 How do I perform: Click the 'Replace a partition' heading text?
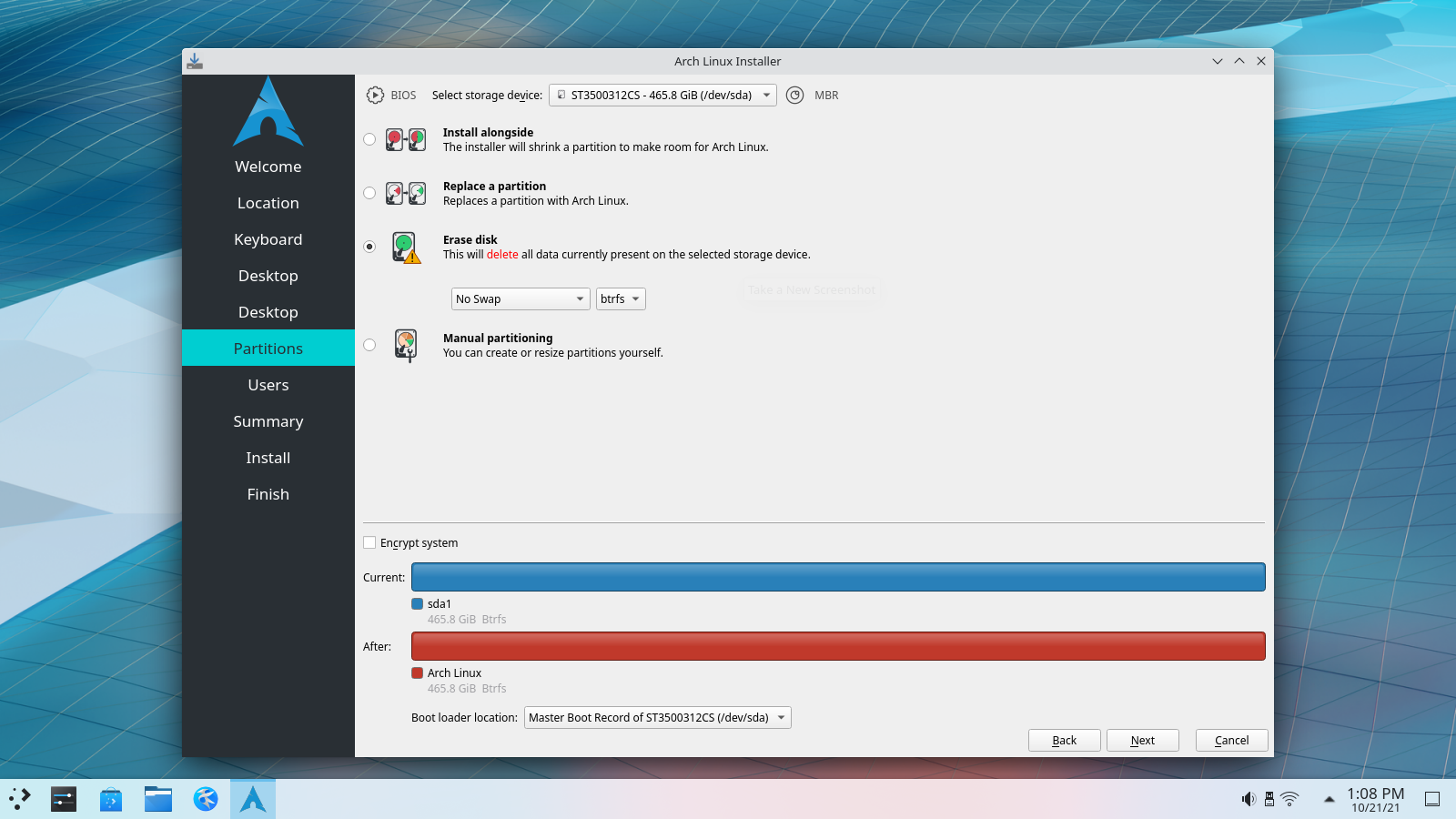[x=494, y=187]
